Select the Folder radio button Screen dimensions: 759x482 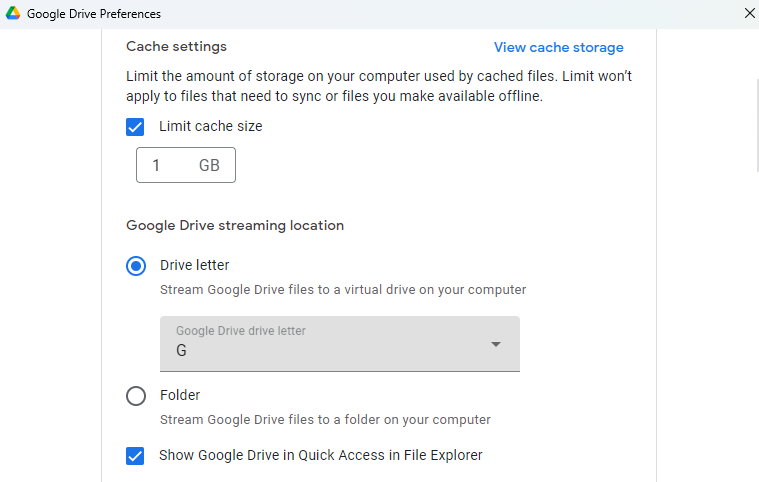[x=136, y=396]
